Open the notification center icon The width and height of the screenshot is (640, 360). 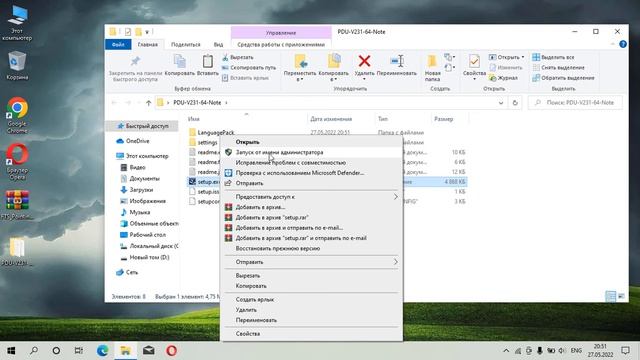(625, 350)
